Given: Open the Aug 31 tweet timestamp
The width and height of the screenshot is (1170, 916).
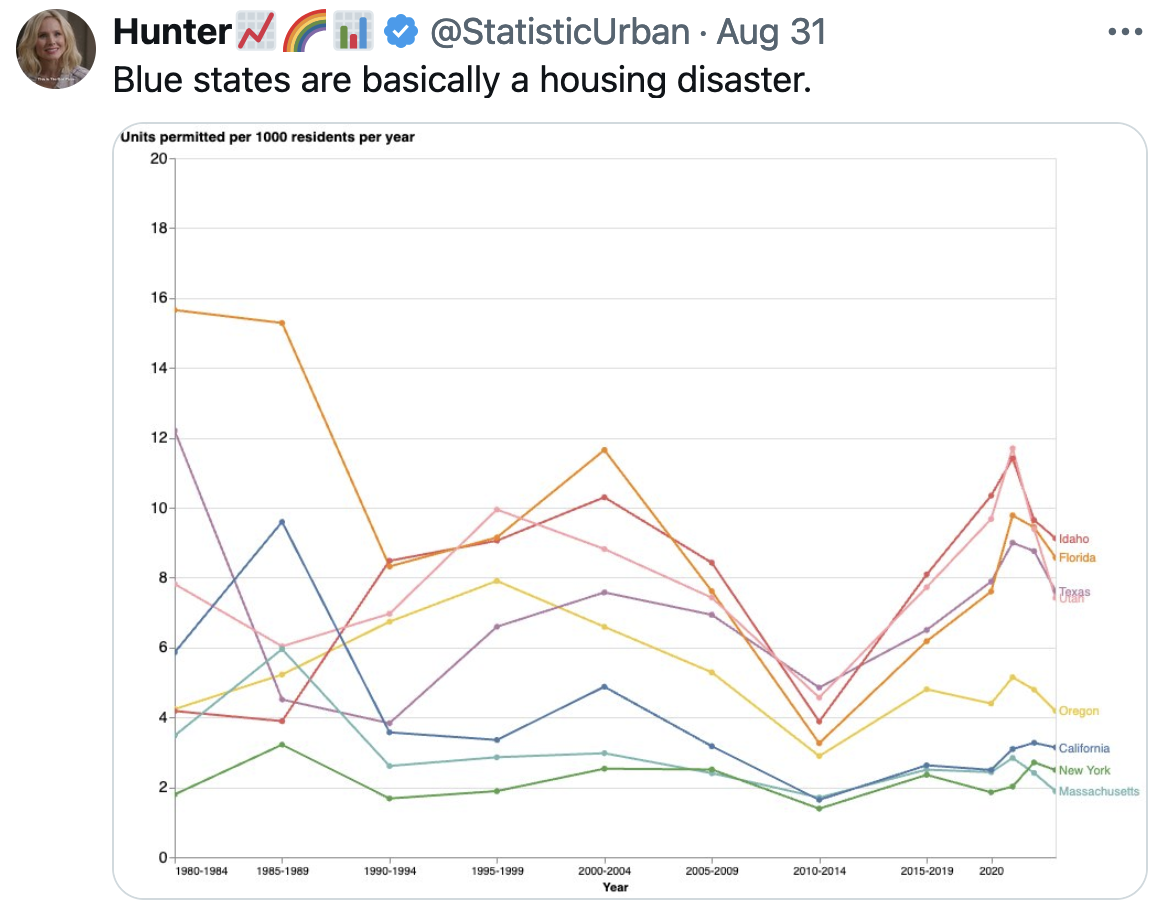Looking at the screenshot, I should pyautogui.click(x=772, y=32).
